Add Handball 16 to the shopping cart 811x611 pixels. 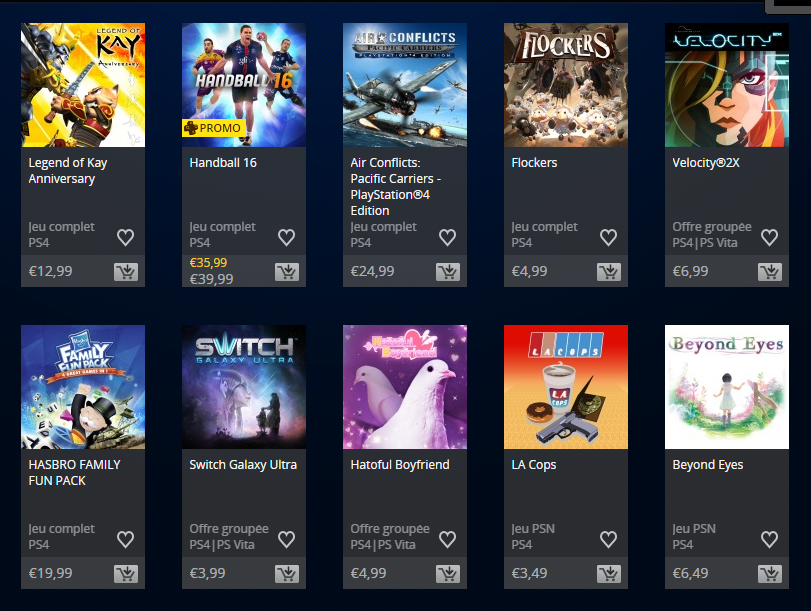287,272
